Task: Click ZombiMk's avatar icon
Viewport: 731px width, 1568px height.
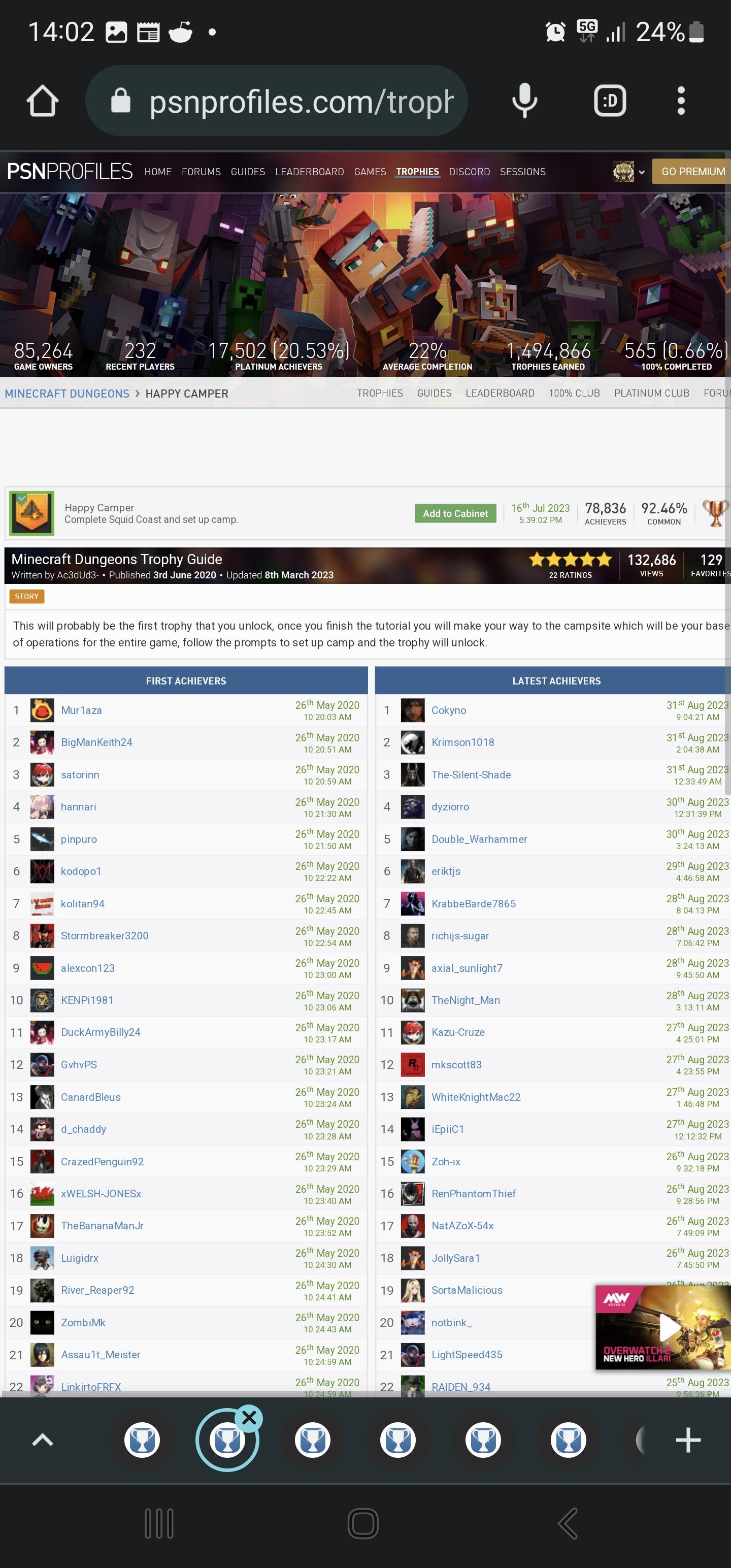Action: pos(42,1323)
